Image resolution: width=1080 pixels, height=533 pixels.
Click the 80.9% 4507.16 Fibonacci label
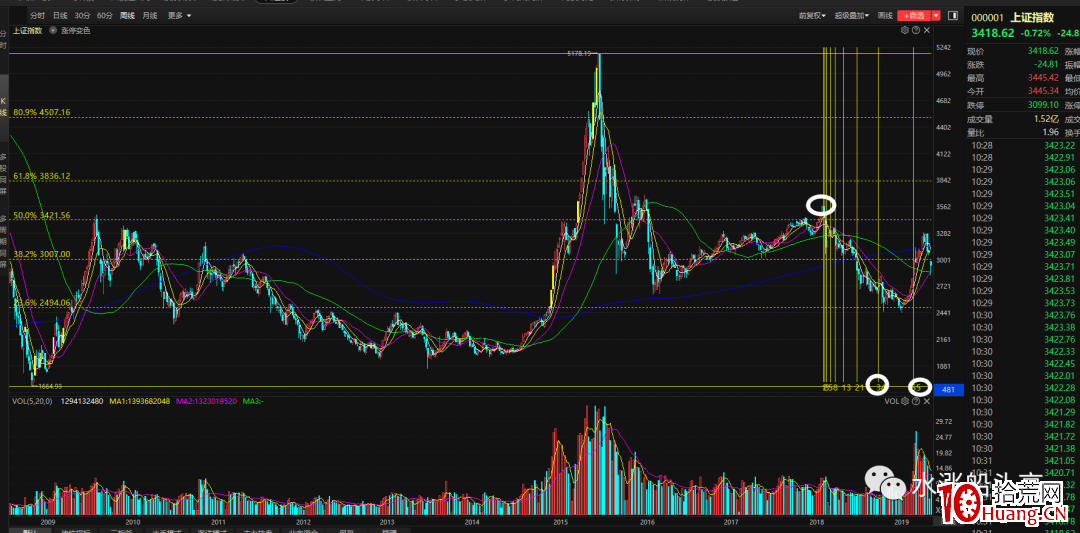41,112
